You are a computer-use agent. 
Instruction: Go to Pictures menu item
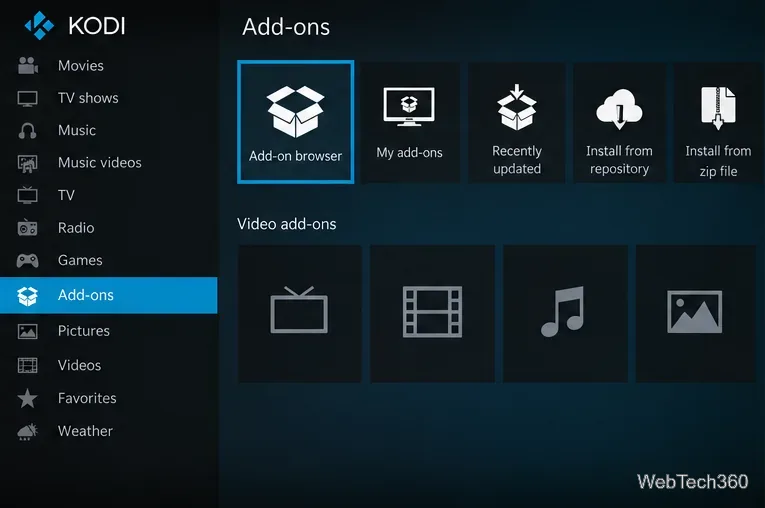point(83,331)
